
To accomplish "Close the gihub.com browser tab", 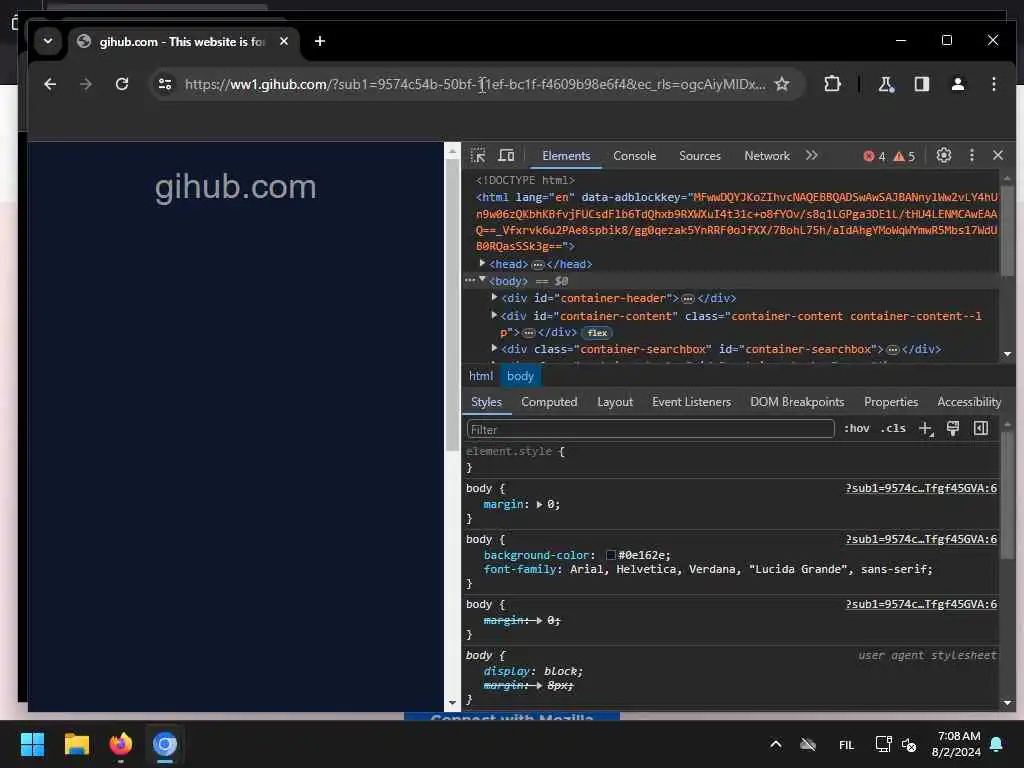I will tap(283, 41).
